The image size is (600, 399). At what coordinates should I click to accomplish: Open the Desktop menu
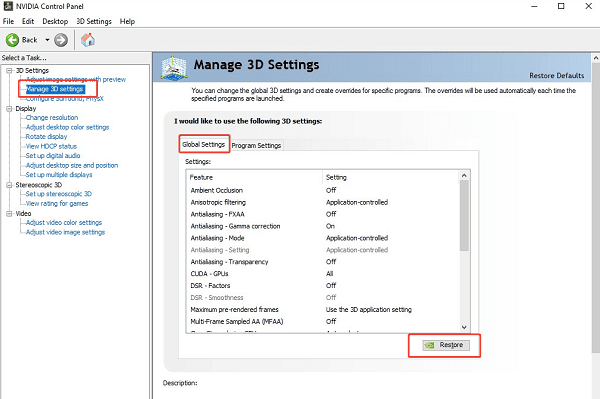(x=55, y=21)
